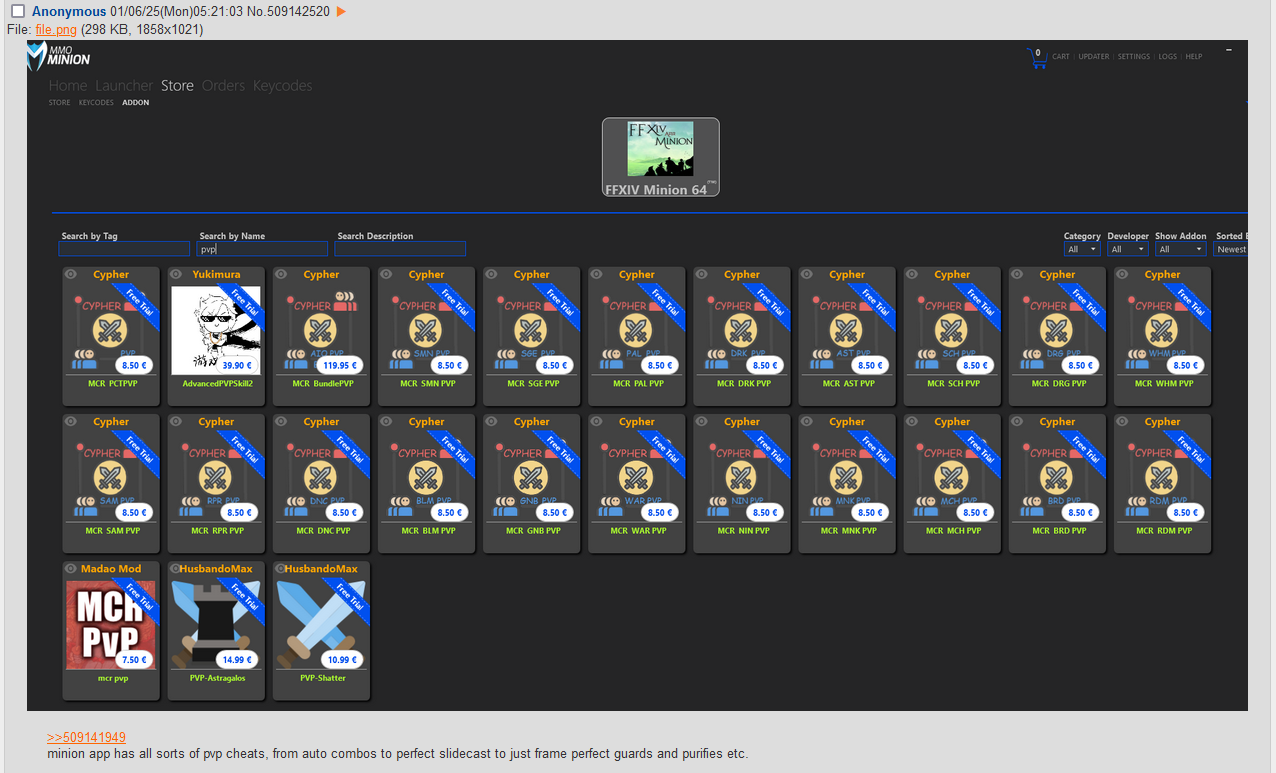
Task: Open the PVP-Astragalos rook and swords icon
Action: pos(216,625)
